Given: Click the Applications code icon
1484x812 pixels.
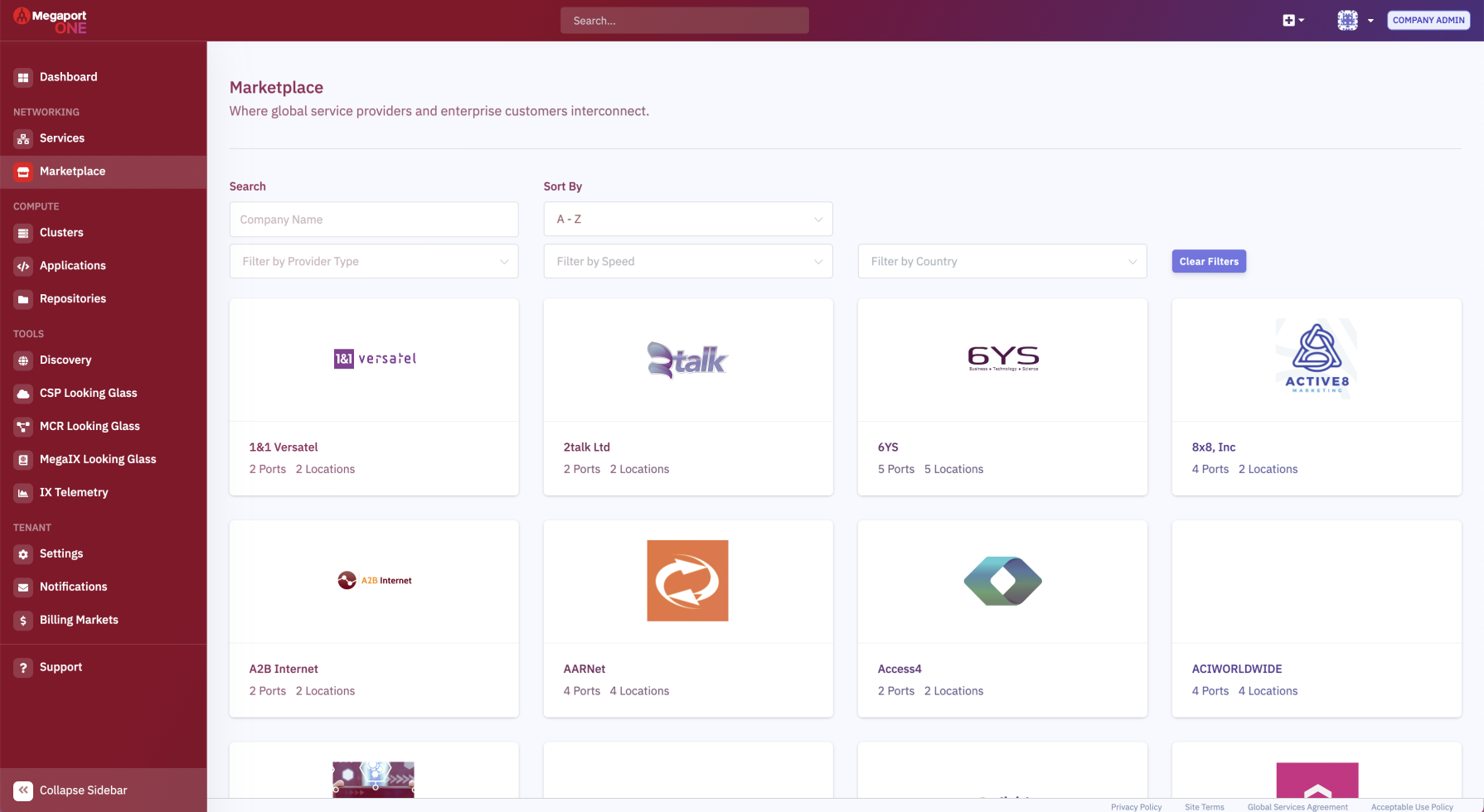Looking at the screenshot, I should click(23, 266).
